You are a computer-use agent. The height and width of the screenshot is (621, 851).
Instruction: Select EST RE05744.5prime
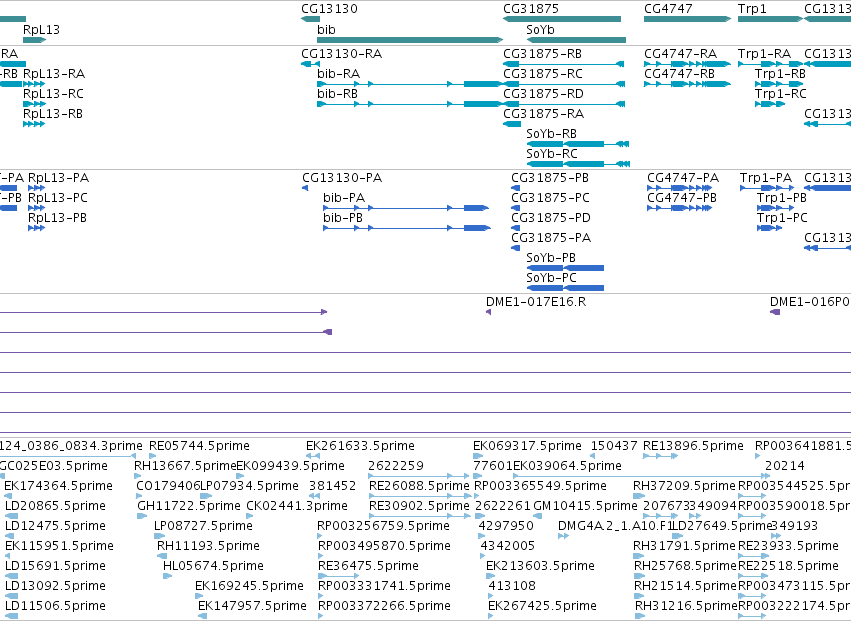click(x=199, y=446)
